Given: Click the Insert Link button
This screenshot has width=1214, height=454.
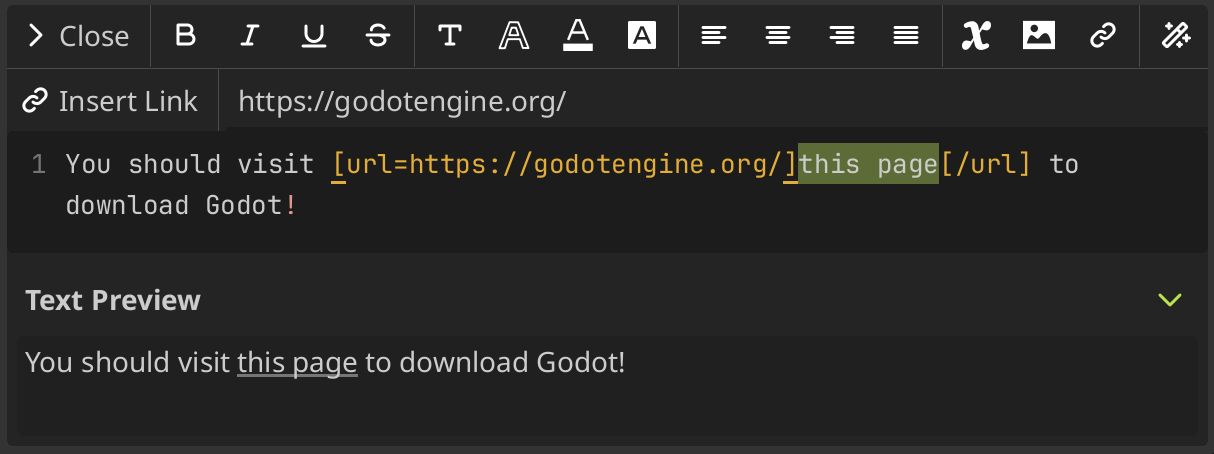Looking at the screenshot, I should (x=111, y=101).
